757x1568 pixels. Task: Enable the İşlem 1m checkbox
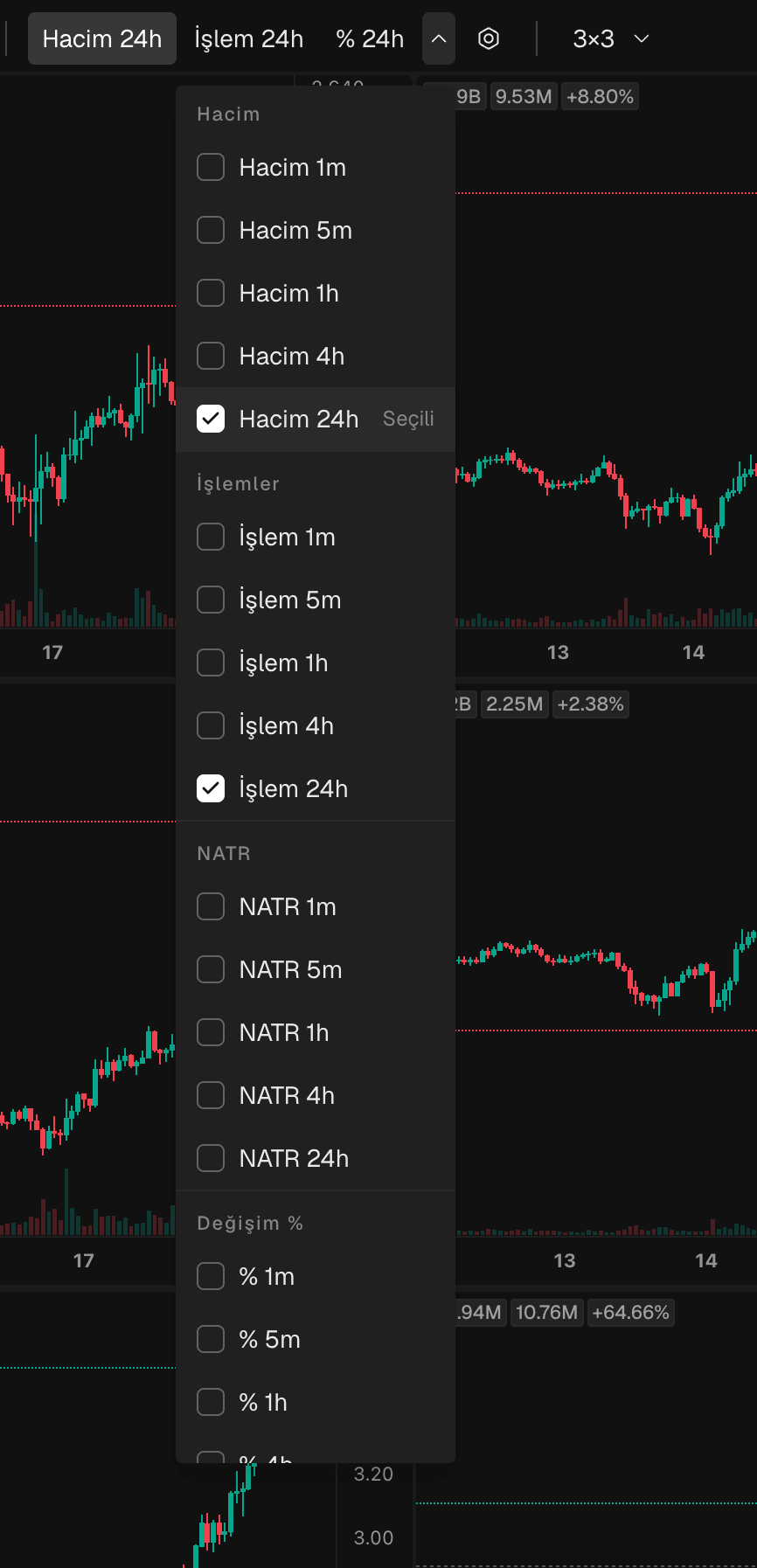211,537
